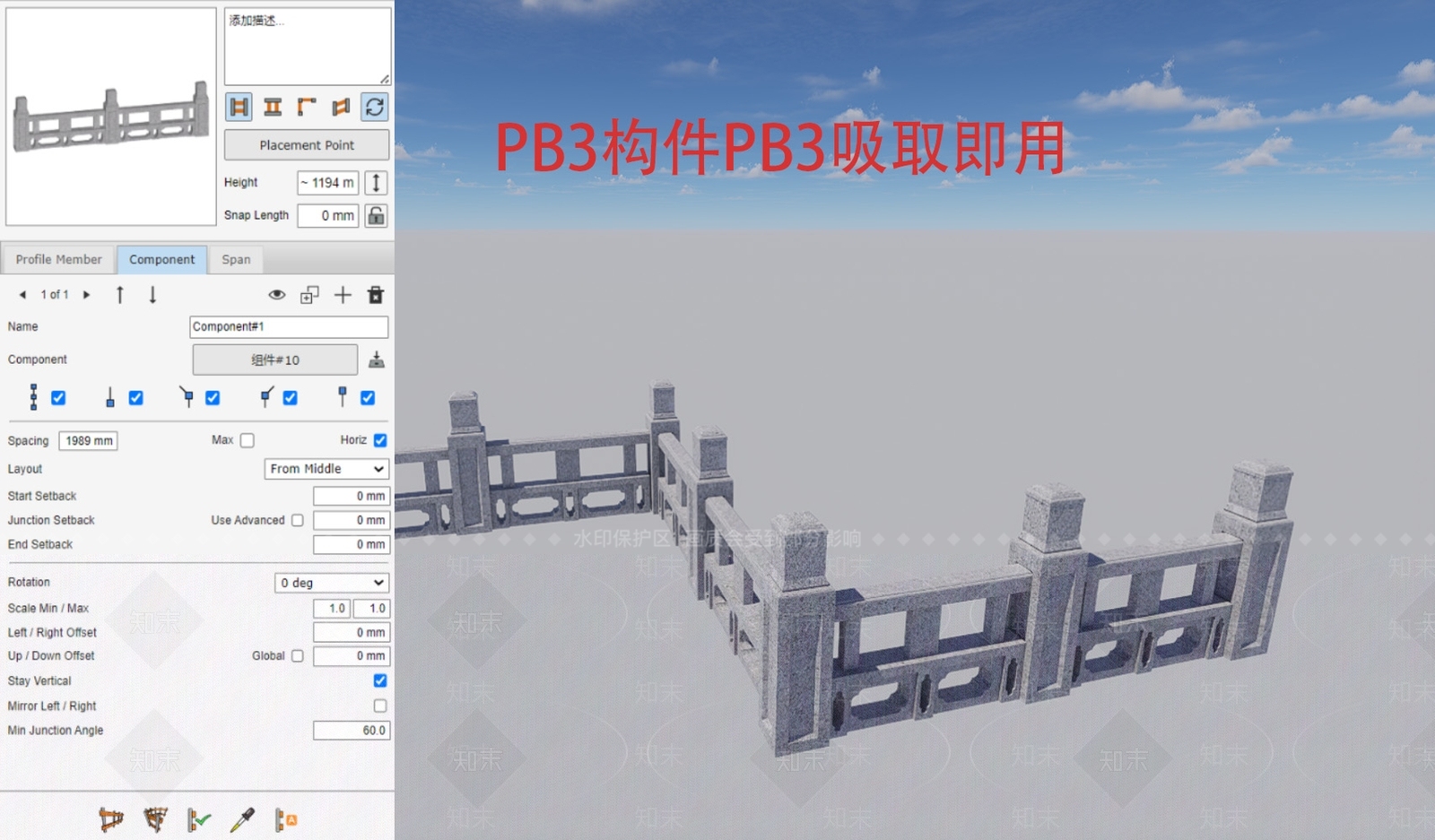Click the Min Junction Angle field
1435x840 pixels.
pyautogui.click(x=352, y=731)
